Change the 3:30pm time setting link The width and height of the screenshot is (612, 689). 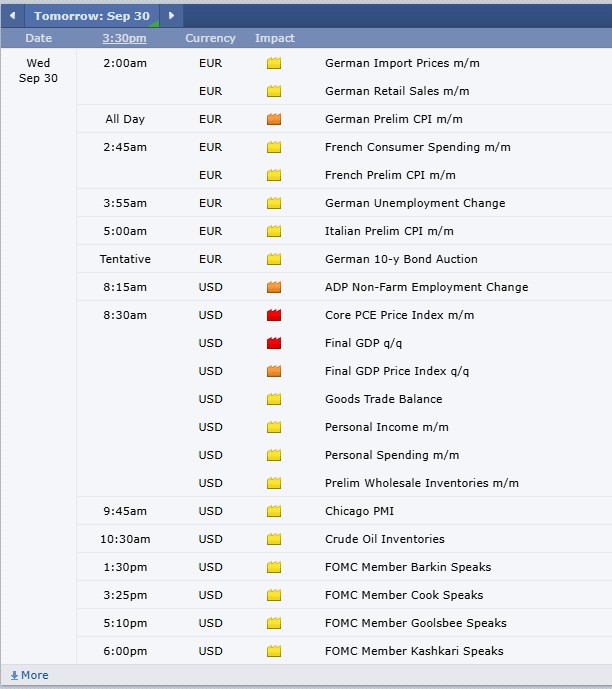pyautogui.click(x=124, y=38)
